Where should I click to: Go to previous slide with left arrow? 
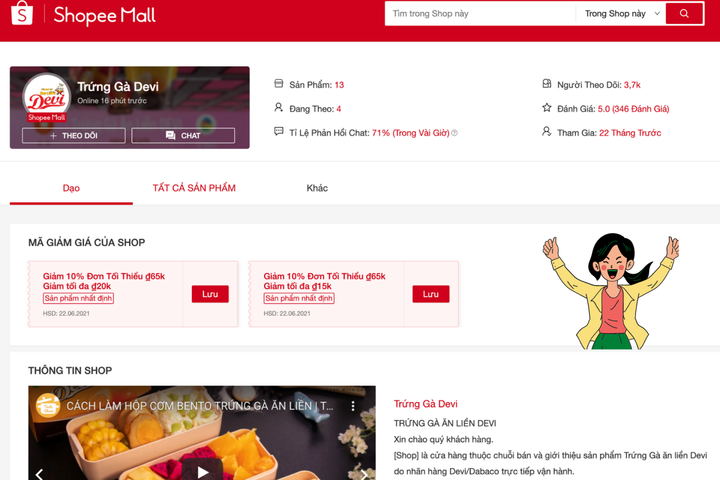pos(40,474)
